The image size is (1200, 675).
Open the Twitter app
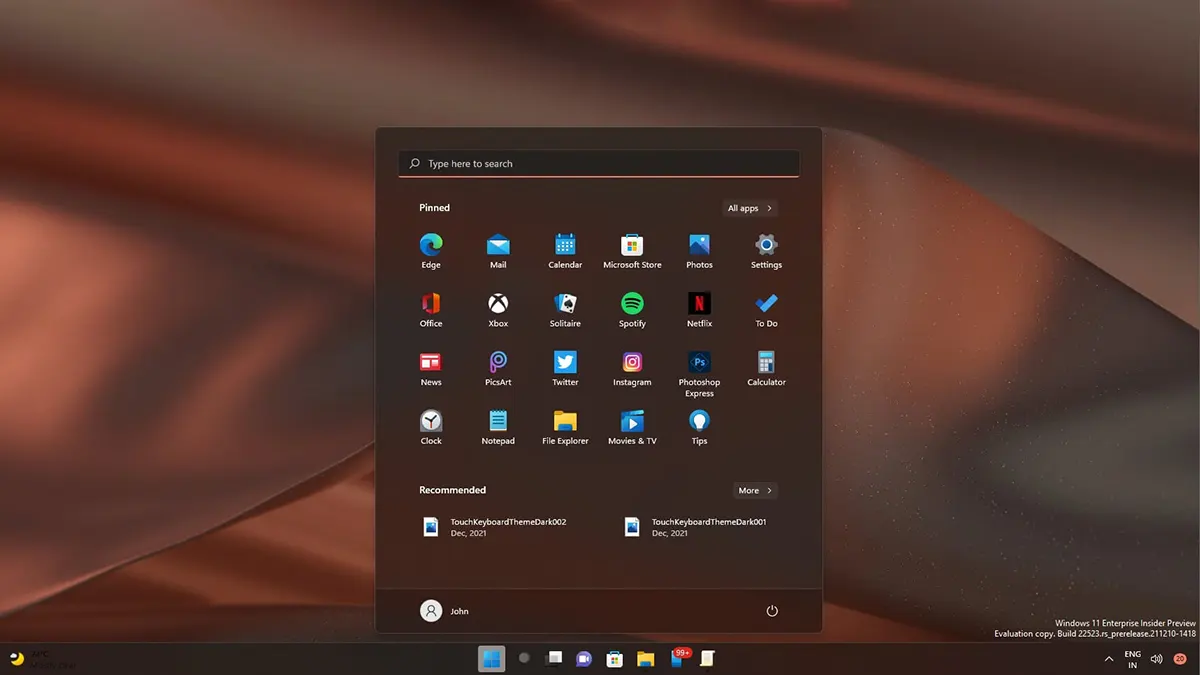click(x=565, y=368)
